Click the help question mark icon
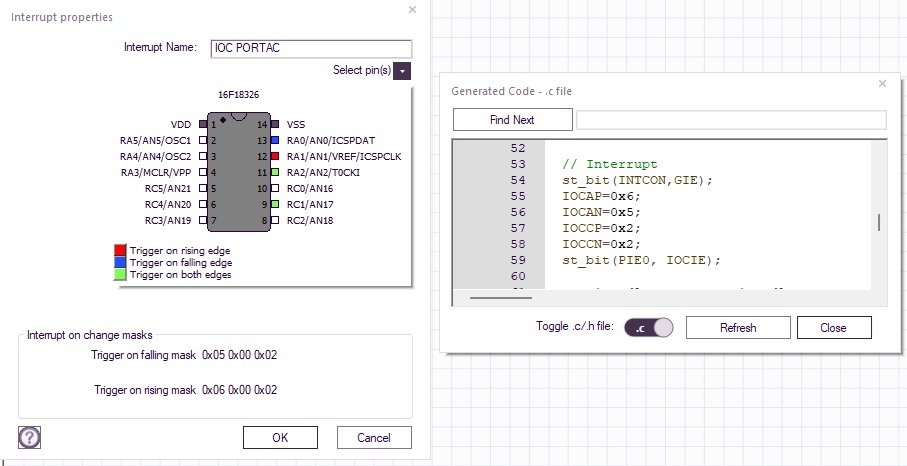Screen dimensions: 907x466 click(x=29, y=437)
